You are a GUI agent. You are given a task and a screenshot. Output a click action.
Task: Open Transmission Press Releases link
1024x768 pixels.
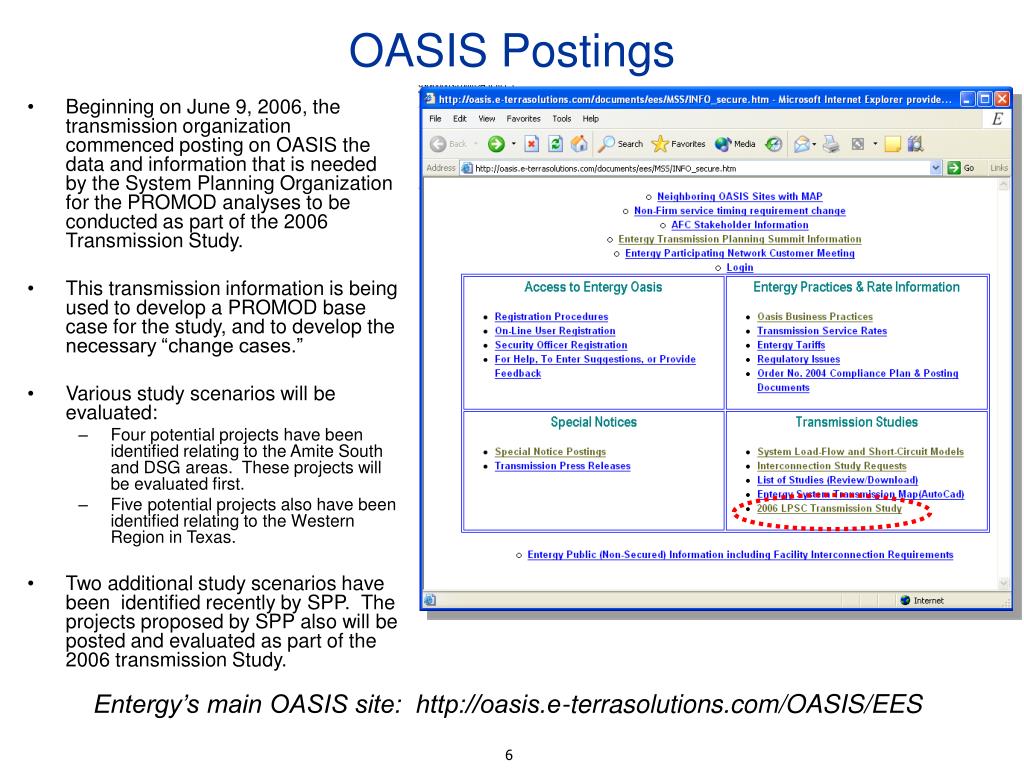pyautogui.click(x=562, y=466)
